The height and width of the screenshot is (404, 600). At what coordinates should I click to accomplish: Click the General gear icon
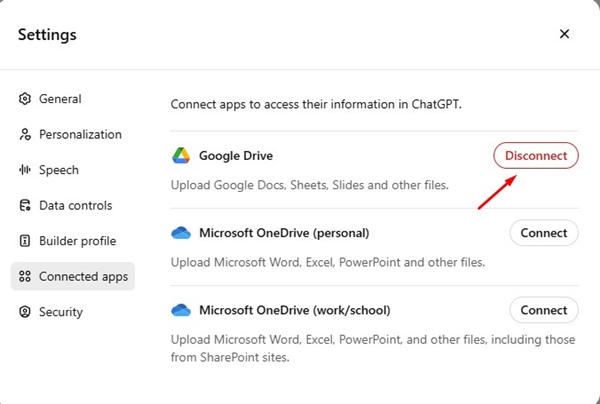tap(26, 99)
